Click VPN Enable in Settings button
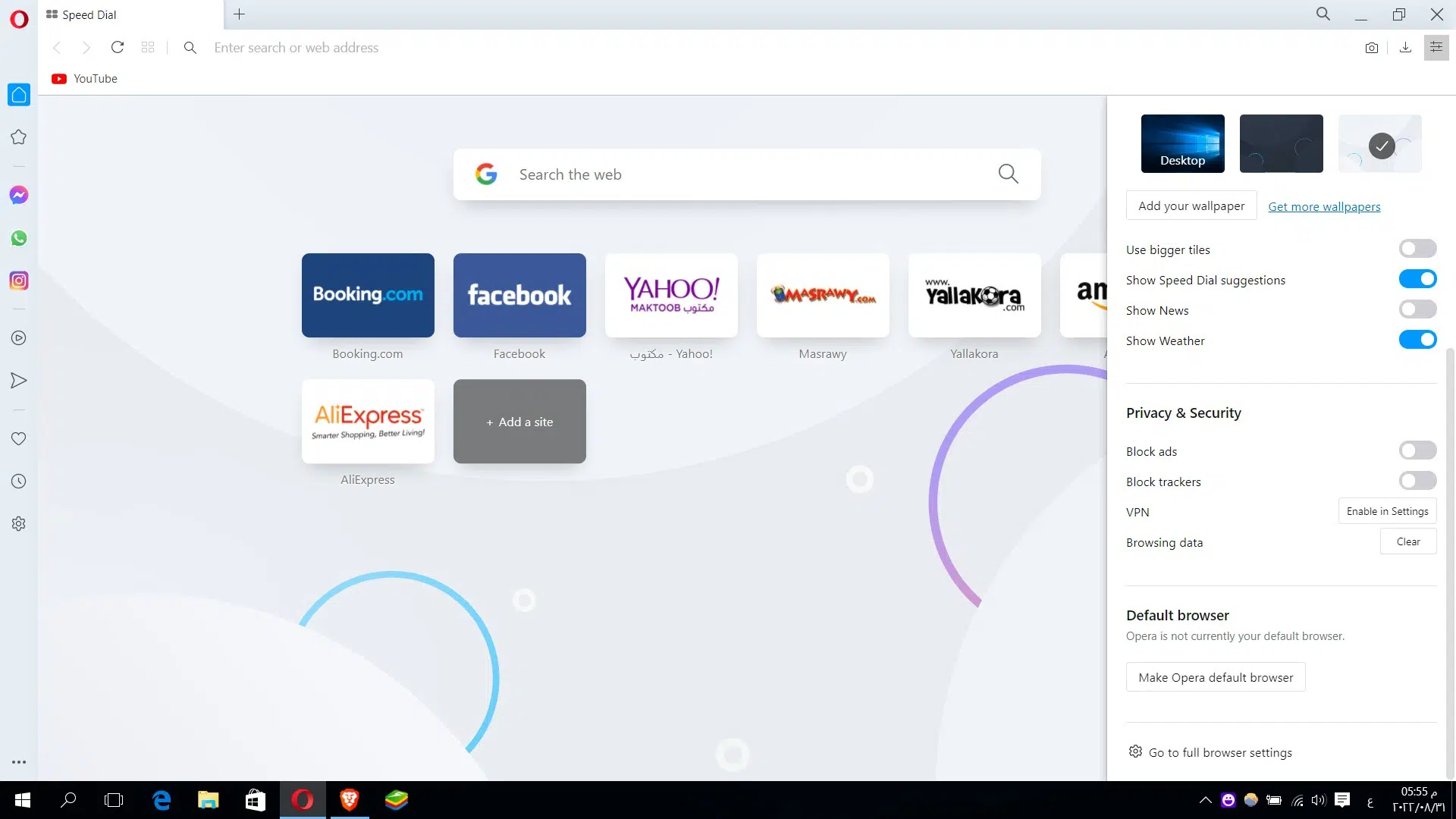 (x=1387, y=511)
